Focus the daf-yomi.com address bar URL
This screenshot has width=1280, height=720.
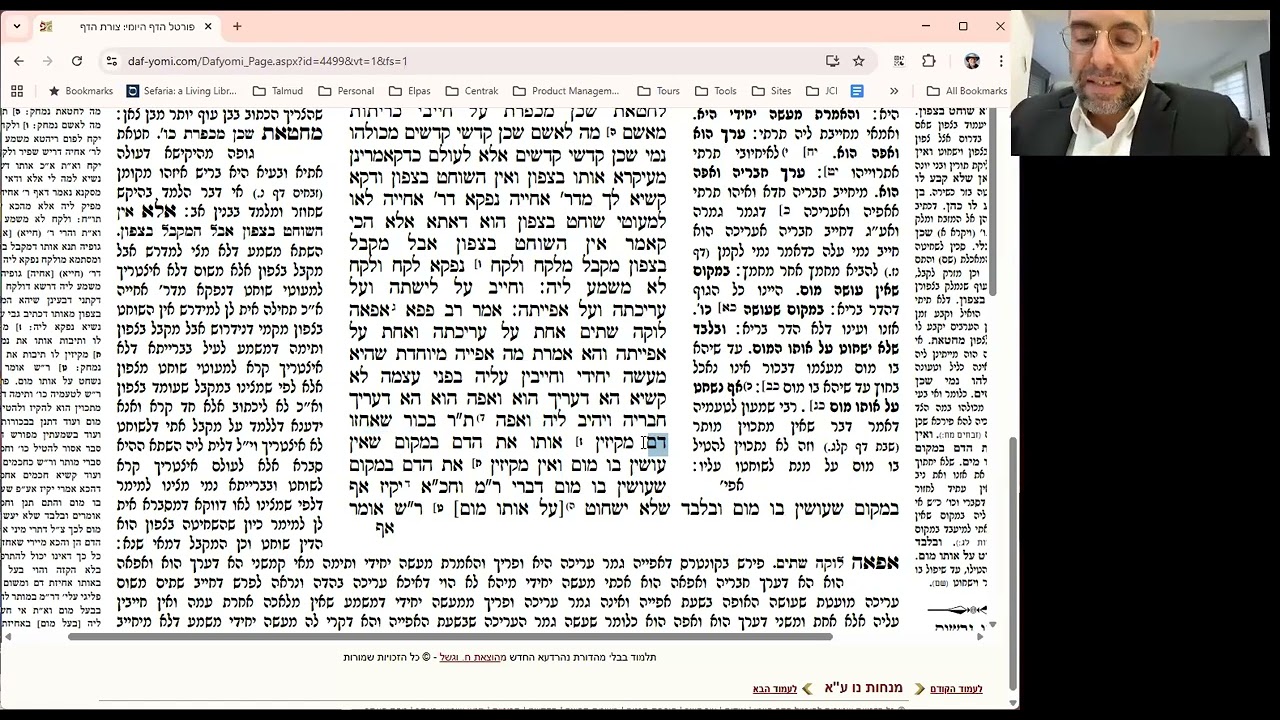(x=267, y=61)
